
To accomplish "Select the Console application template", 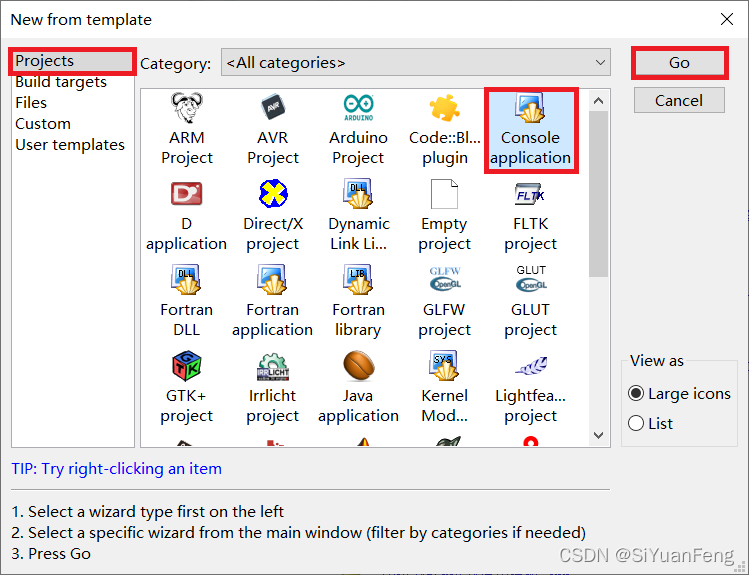I will tap(530, 129).
